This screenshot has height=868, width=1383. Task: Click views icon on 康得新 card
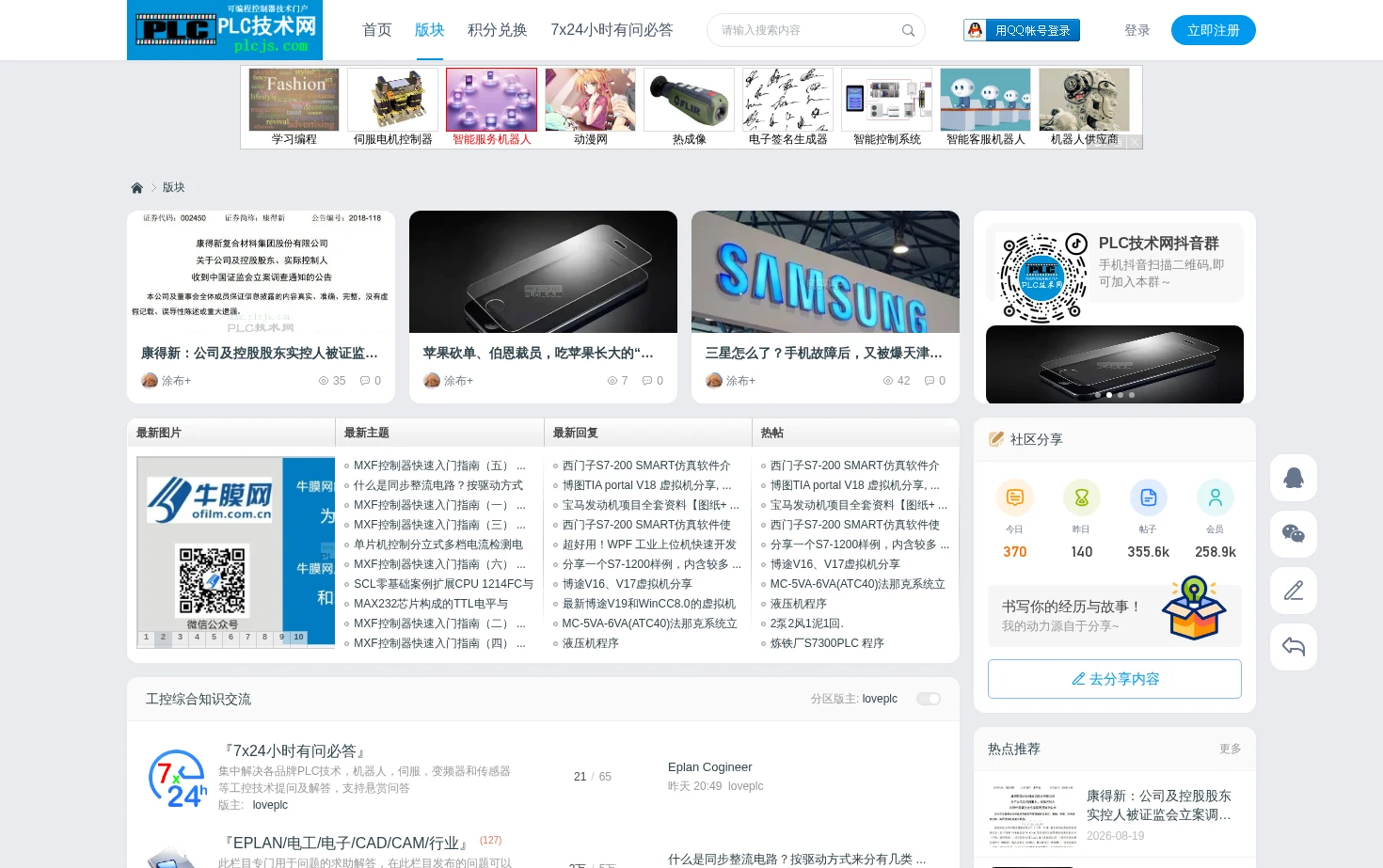[324, 381]
